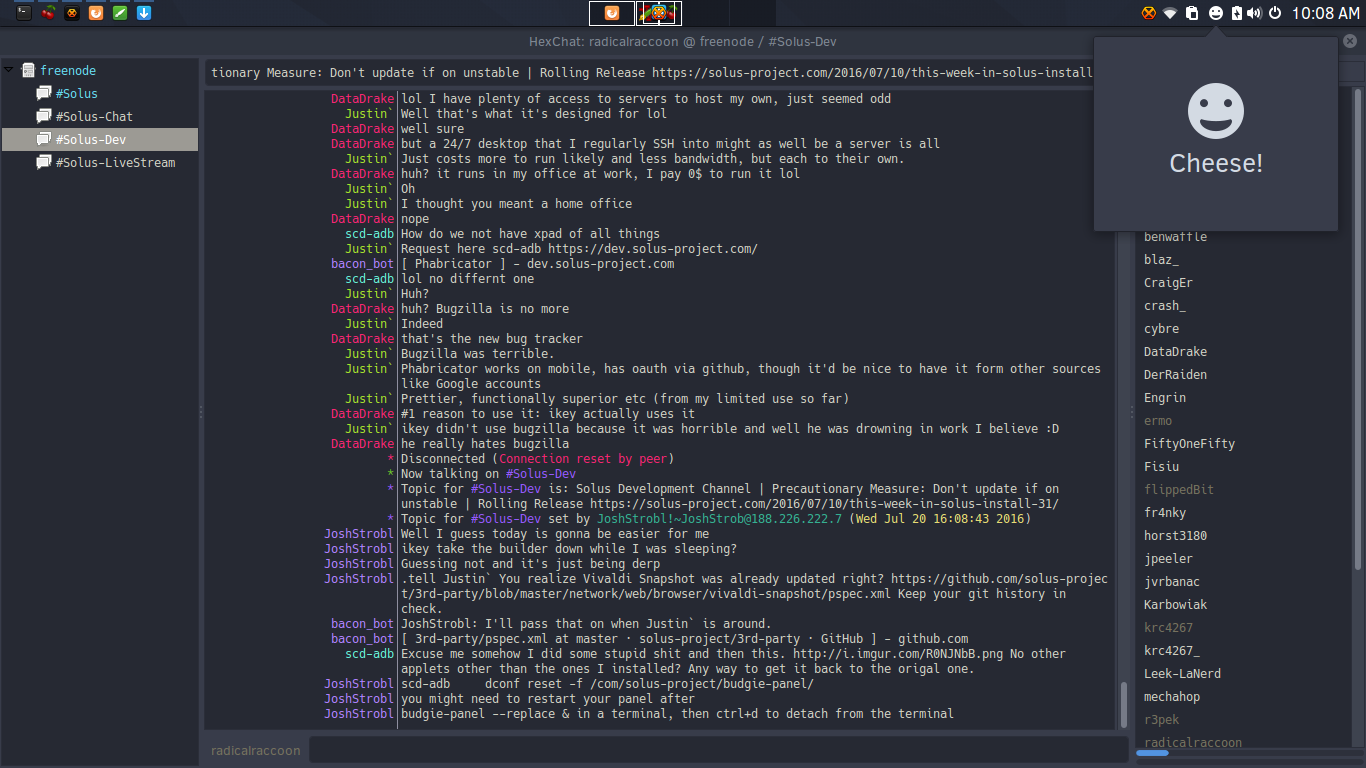1366x768 pixels.
Task: Click the power session button icon
Action: click(x=1275, y=13)
